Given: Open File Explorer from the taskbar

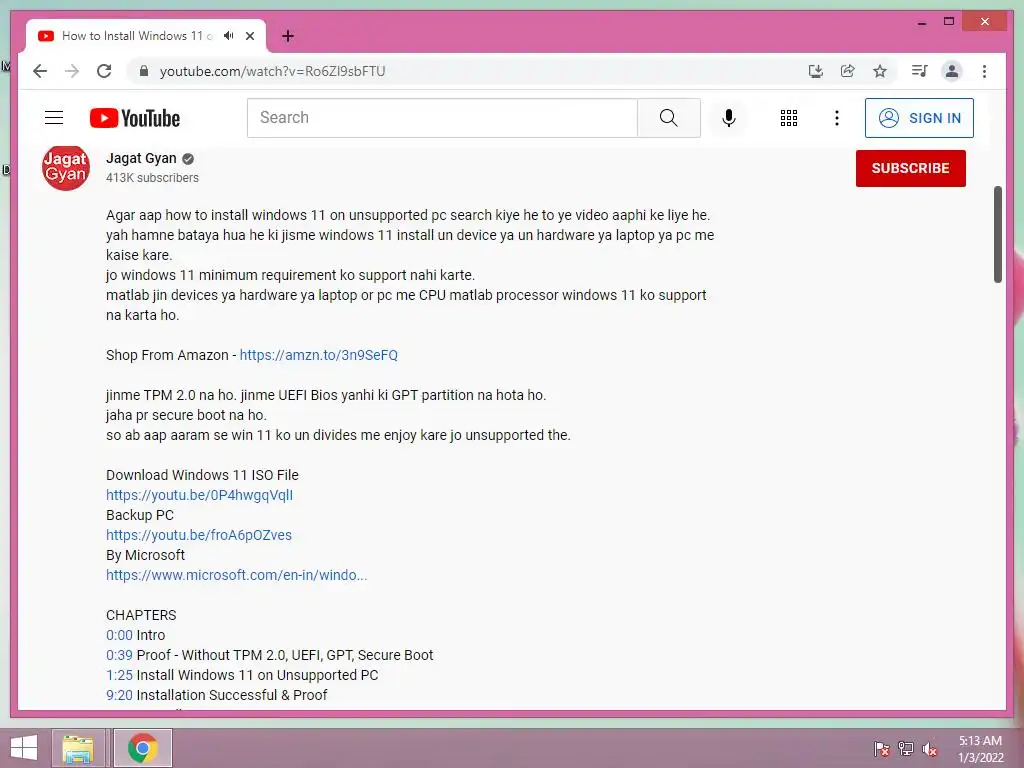Looking at the screenshot, I should (78, 748).
